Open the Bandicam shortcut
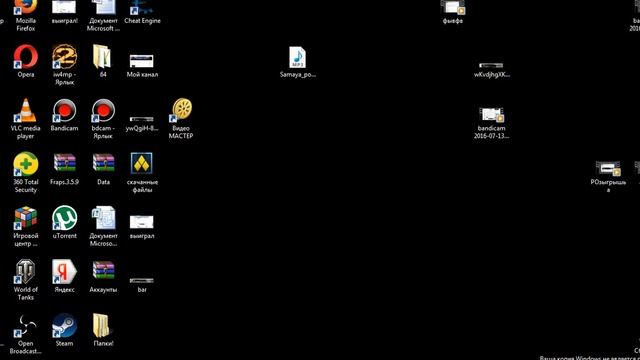Image resolution: width=640 pixels, height=360 pixels. click(x=64, y=115)
